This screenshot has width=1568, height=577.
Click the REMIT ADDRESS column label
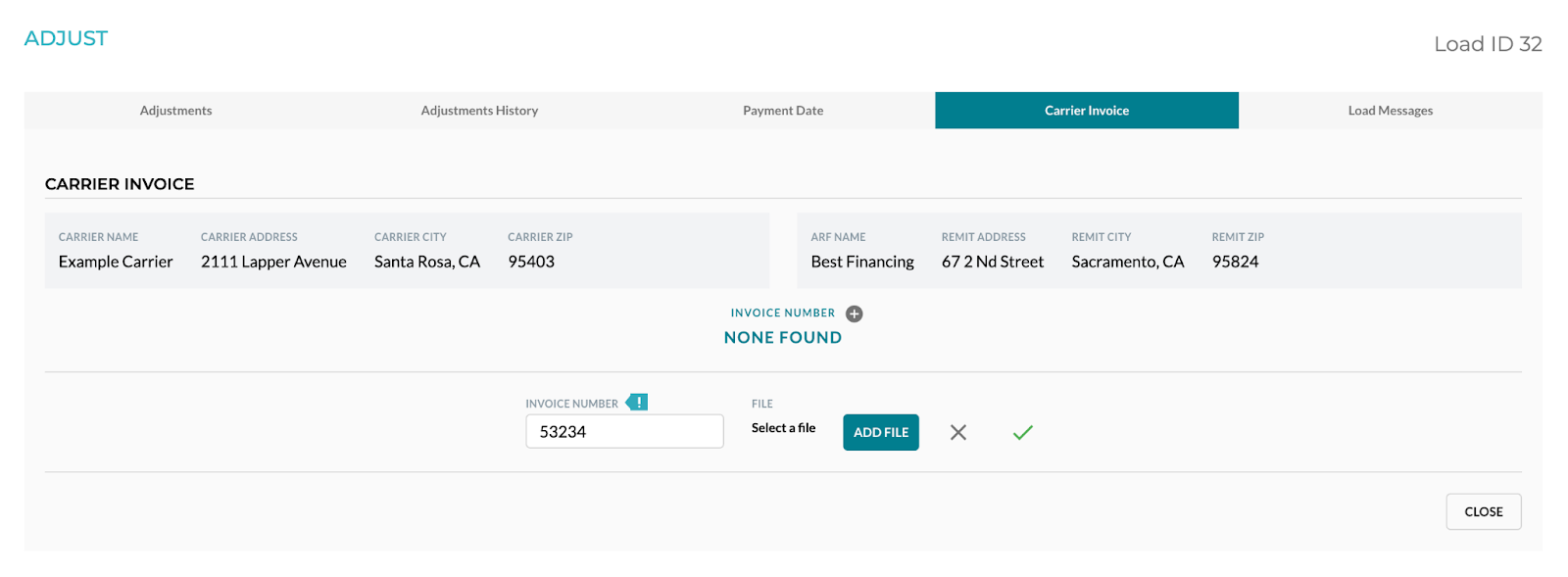coord(984,237)
